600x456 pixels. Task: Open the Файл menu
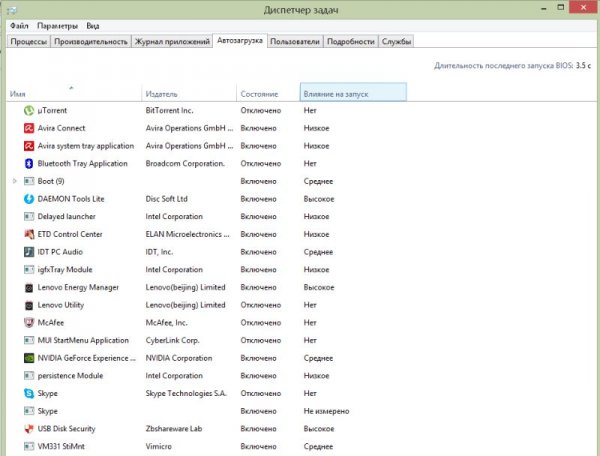pyautogui.click(x=20, y=24)
